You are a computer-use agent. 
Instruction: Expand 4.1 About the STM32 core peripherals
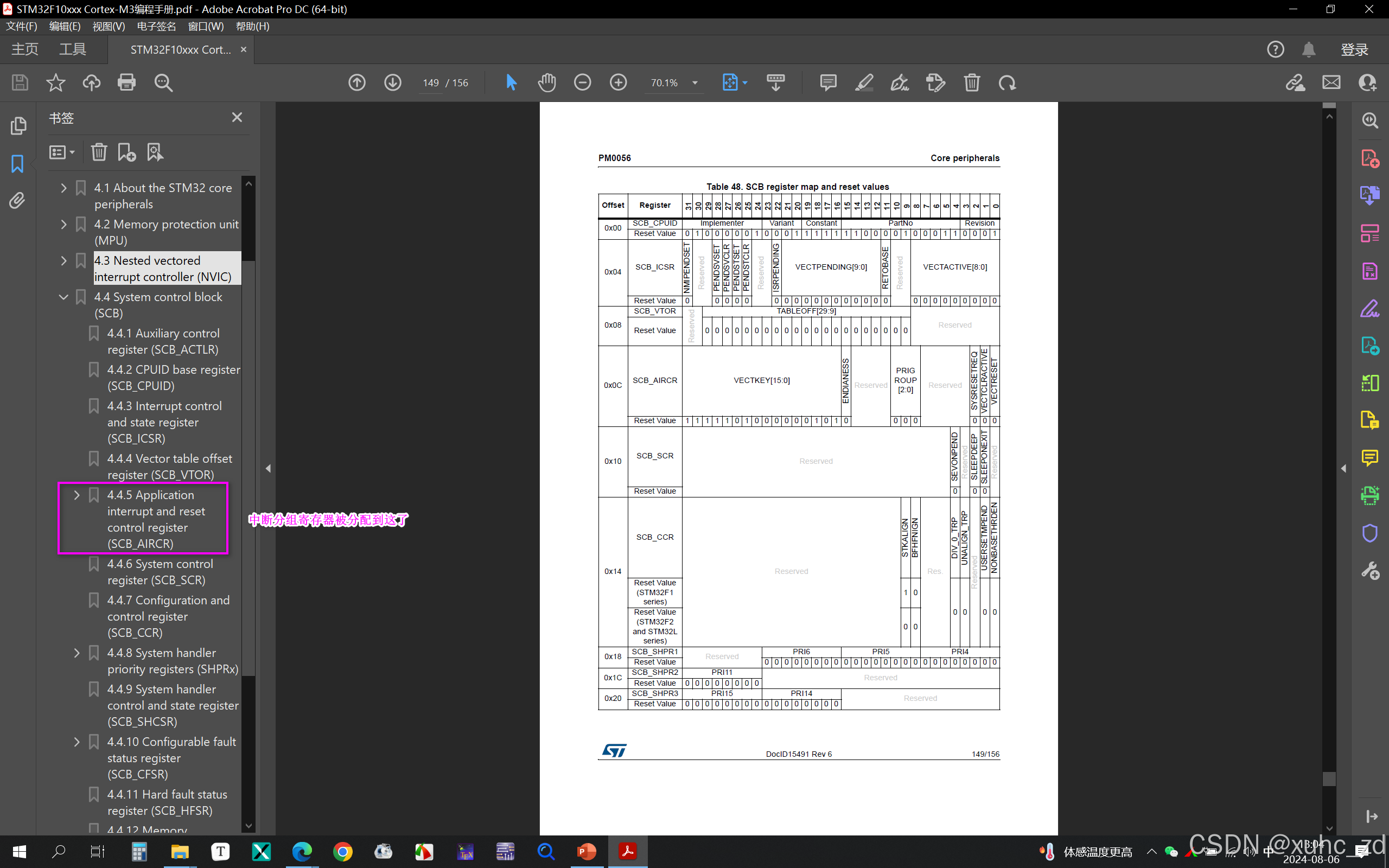pyautogui.click(x=63, y=188)
